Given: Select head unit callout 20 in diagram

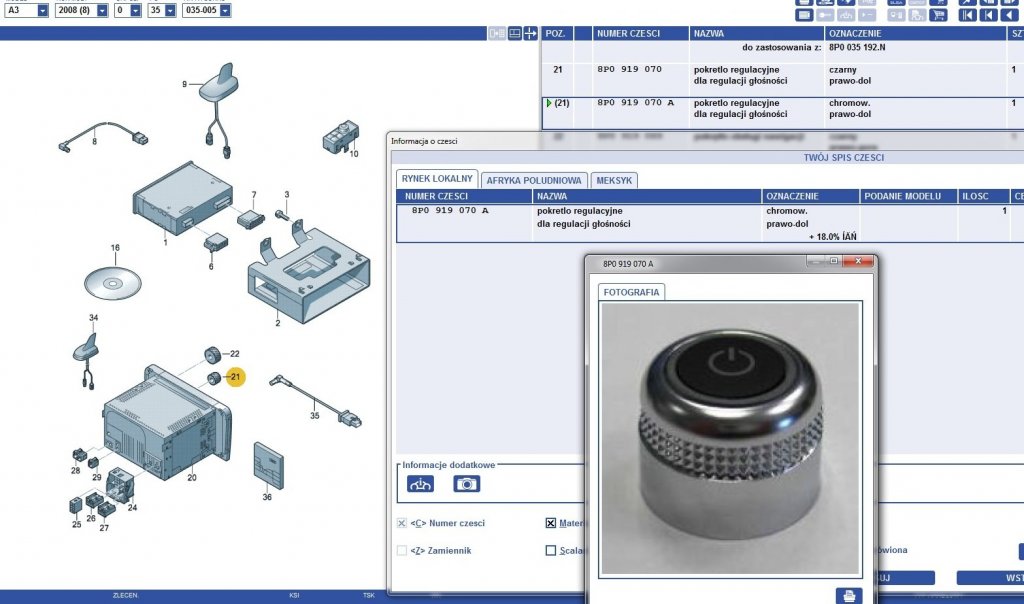Looking at the screenshot, I should (192, 477).
